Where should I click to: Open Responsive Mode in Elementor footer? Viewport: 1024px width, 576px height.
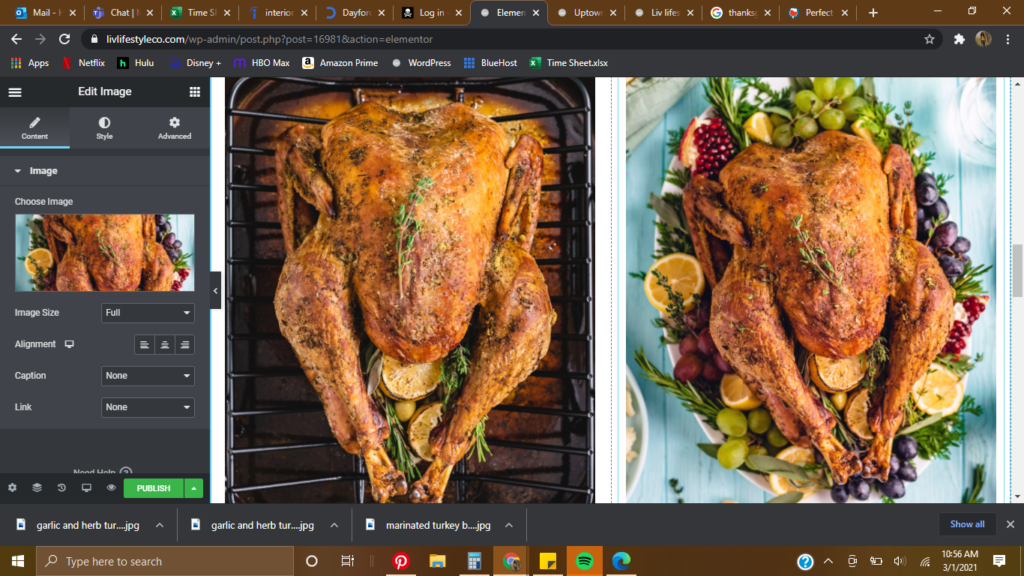pyautogui.click(x=86, y=488)
